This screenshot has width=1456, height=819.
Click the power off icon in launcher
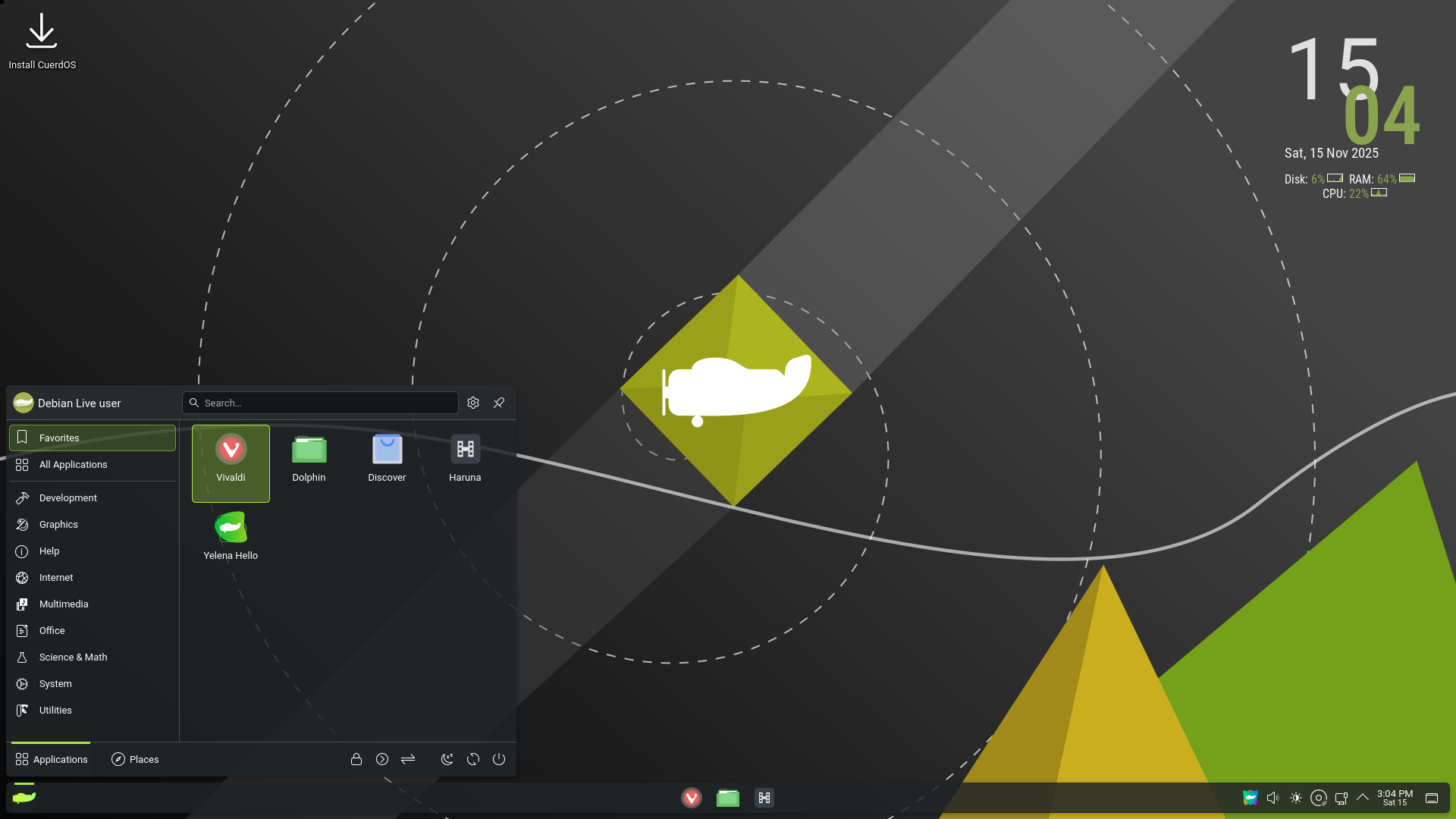click(x=499, y=759)
